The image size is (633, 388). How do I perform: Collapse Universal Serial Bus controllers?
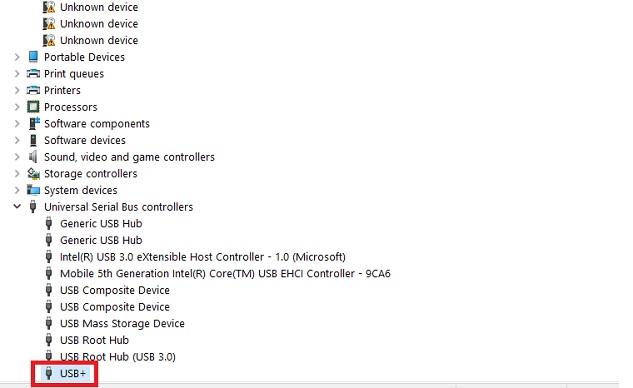(x=17, y=206)
